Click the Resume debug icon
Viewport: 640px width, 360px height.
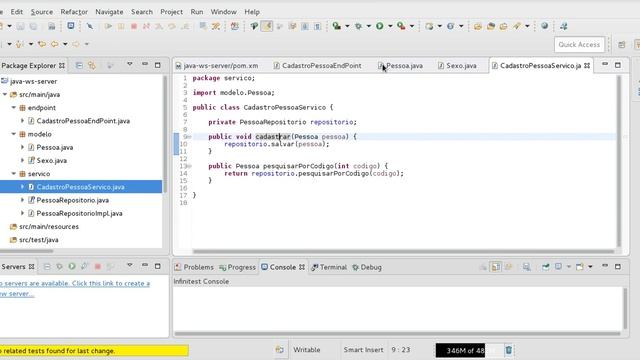108,26
